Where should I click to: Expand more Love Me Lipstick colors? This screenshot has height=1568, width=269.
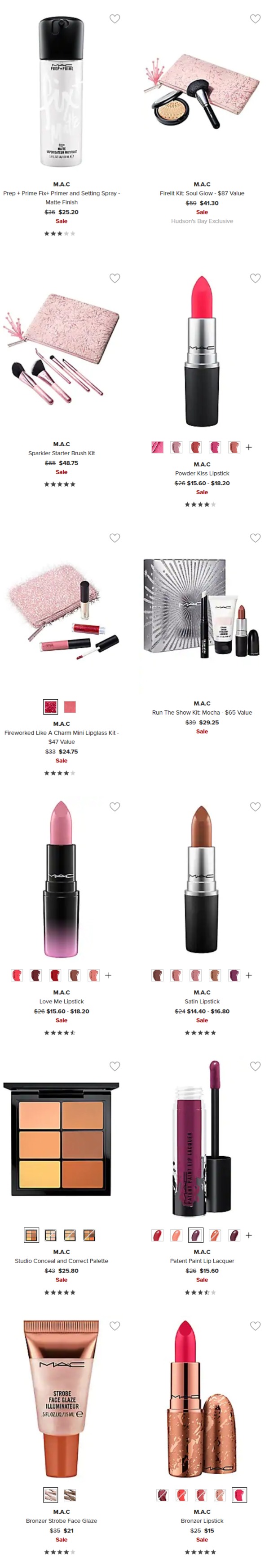[x=108, y=975]
